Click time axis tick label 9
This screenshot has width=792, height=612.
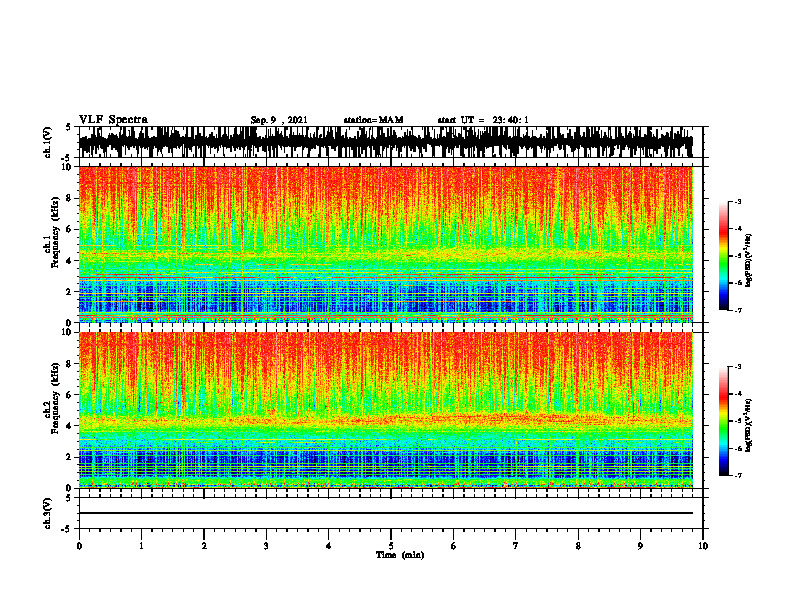coord(640,546)
